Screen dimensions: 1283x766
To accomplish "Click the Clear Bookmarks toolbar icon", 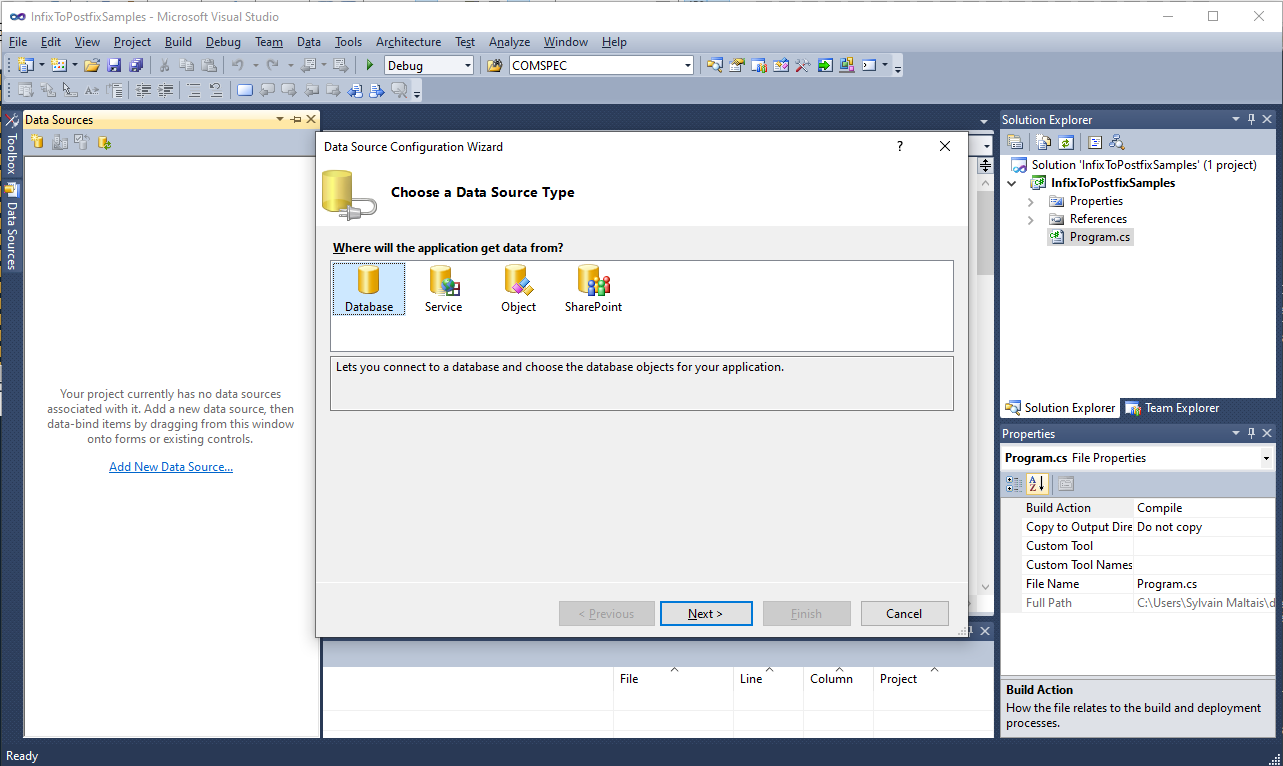I will tap(399, 90).
